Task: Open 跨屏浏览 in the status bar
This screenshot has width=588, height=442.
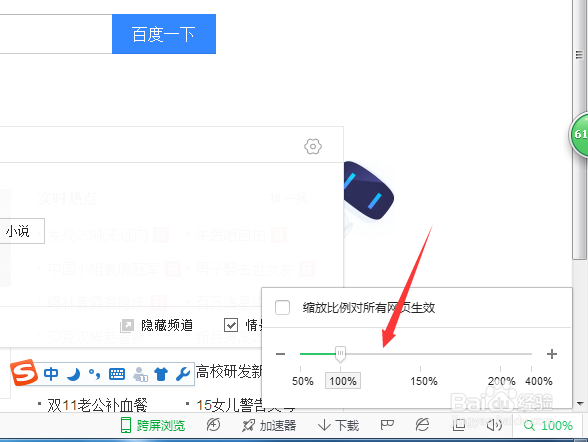Action: (x=152, y=426)
